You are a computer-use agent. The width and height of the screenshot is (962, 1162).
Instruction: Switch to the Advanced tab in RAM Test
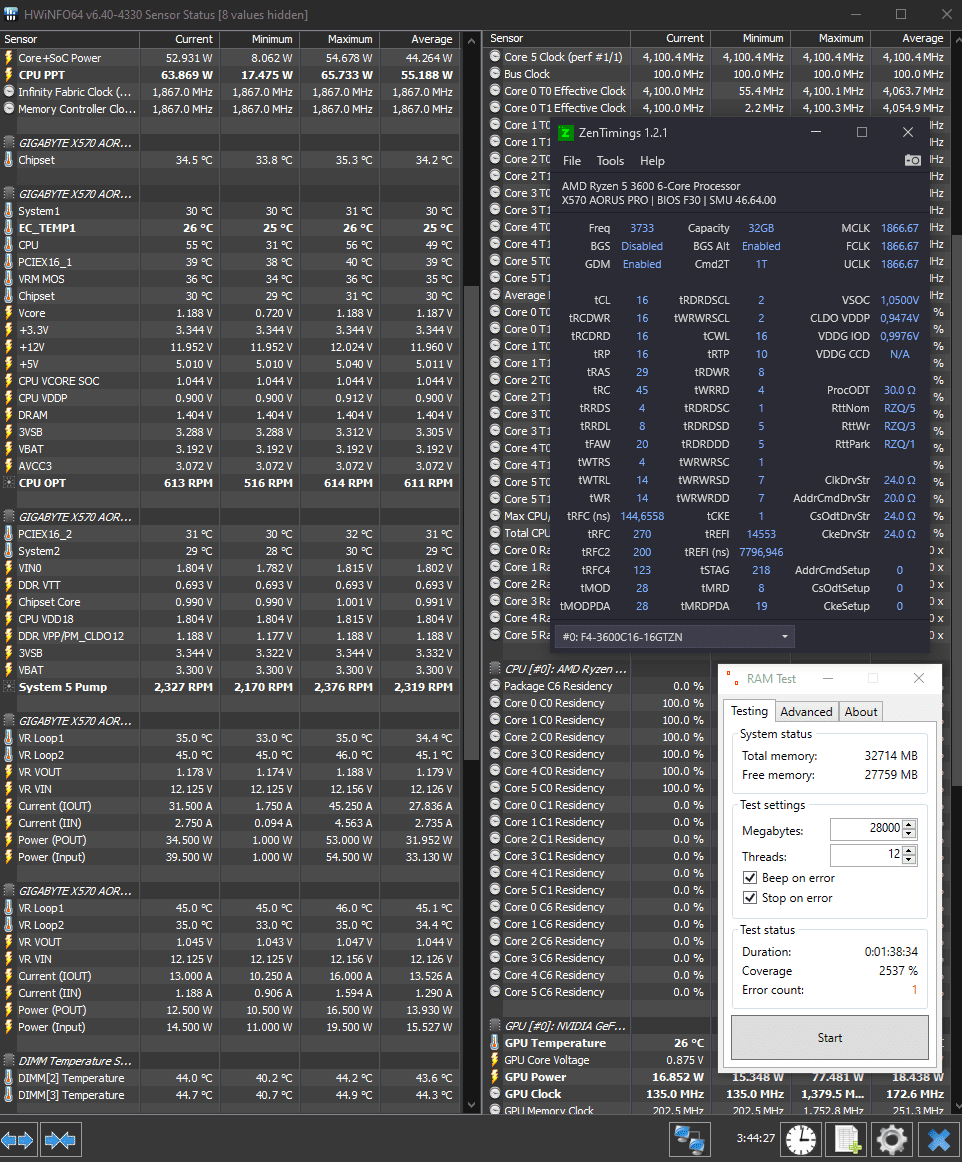806,711
